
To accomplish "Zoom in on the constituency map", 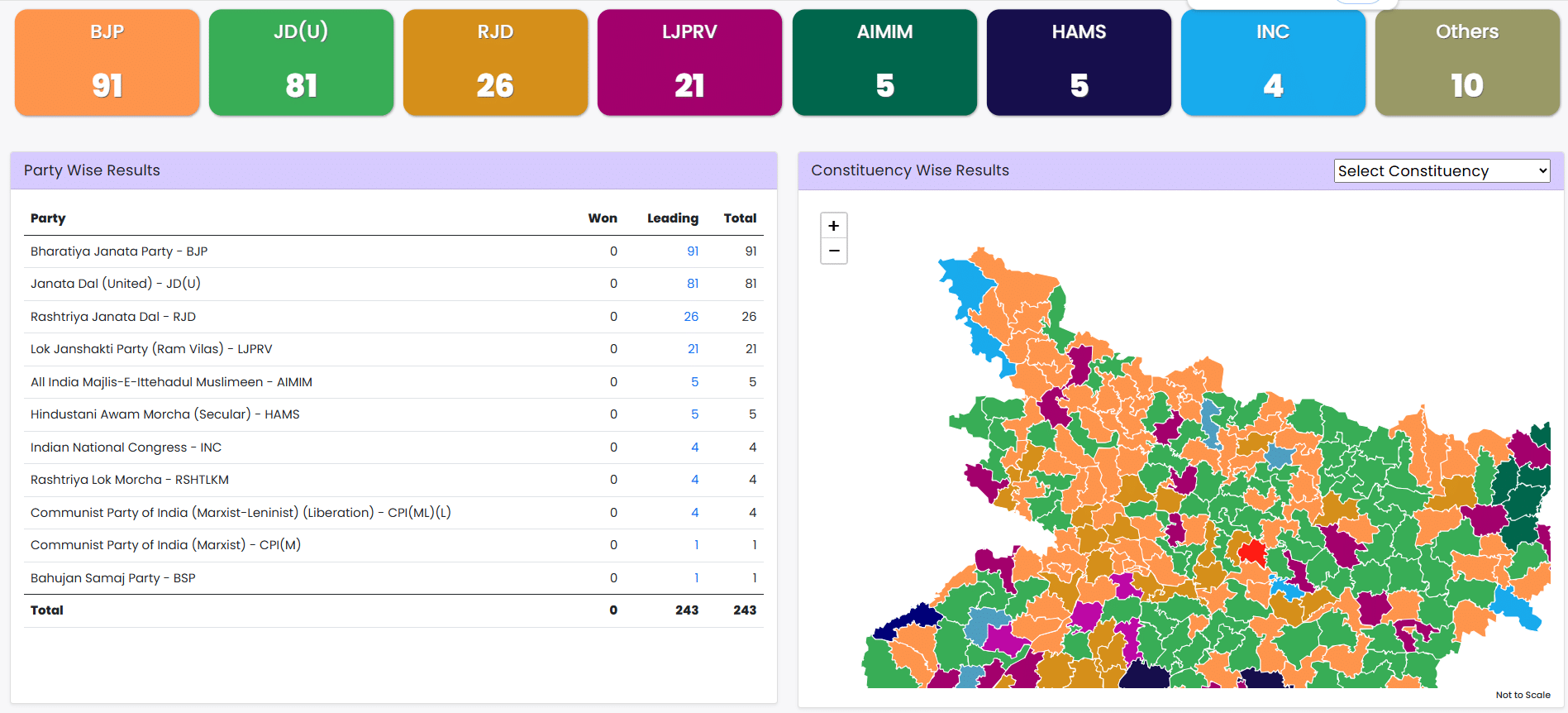I will [833, 226].
